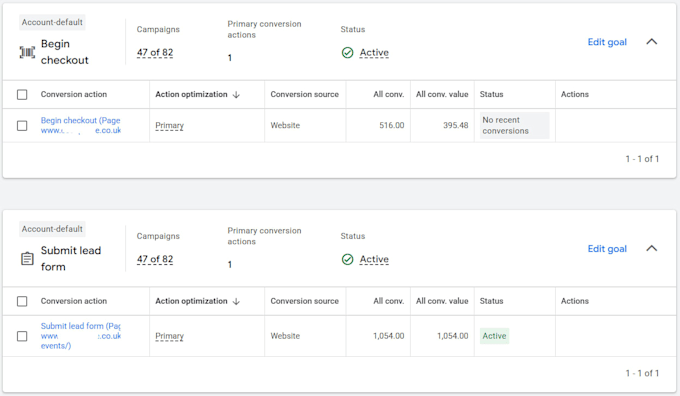The image size is (680, 396).
Task: Click the 1,054.00 All conv. cell
Action: coord(389,336)
